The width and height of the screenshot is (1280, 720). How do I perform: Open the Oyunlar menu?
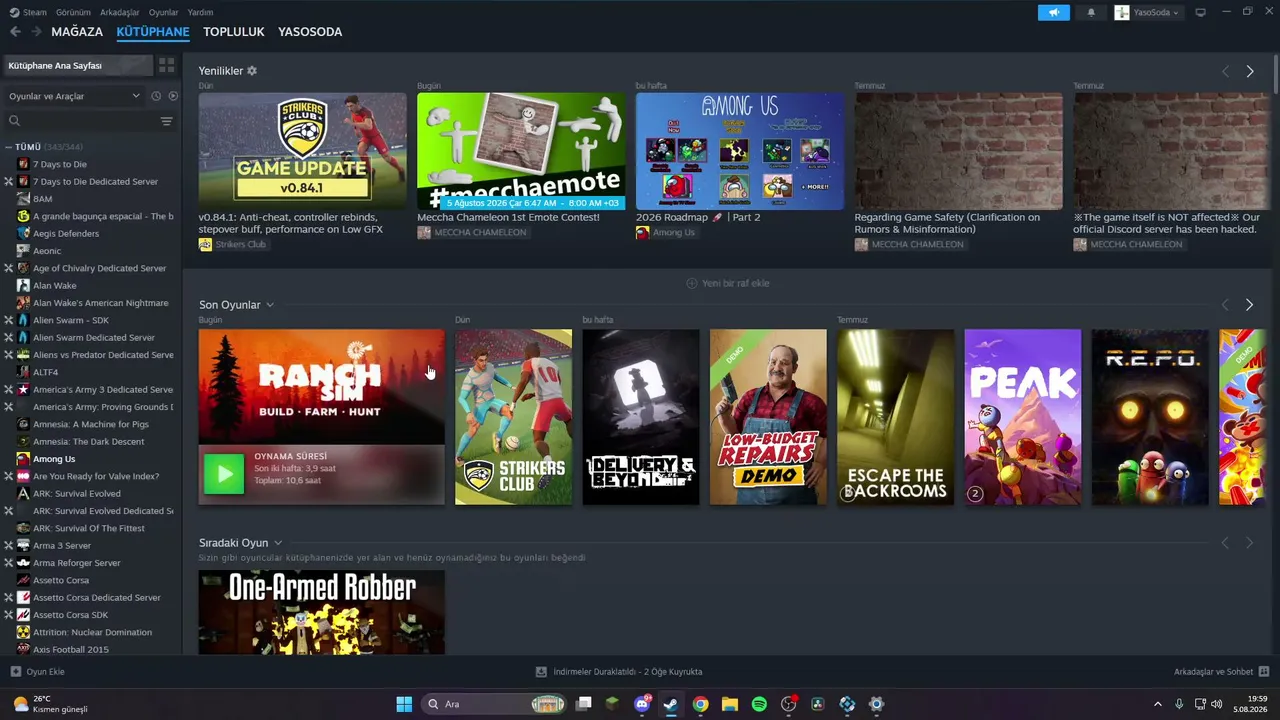163,12
